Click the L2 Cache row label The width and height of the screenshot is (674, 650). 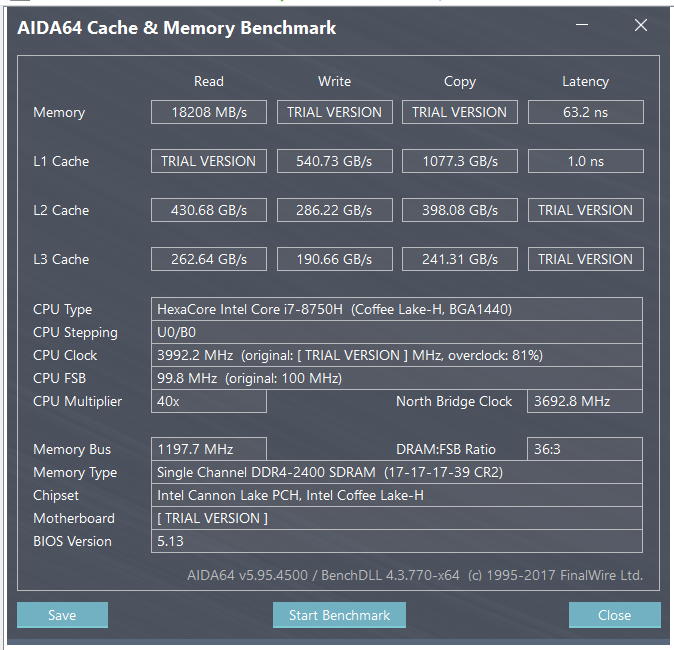coord(61,210)
